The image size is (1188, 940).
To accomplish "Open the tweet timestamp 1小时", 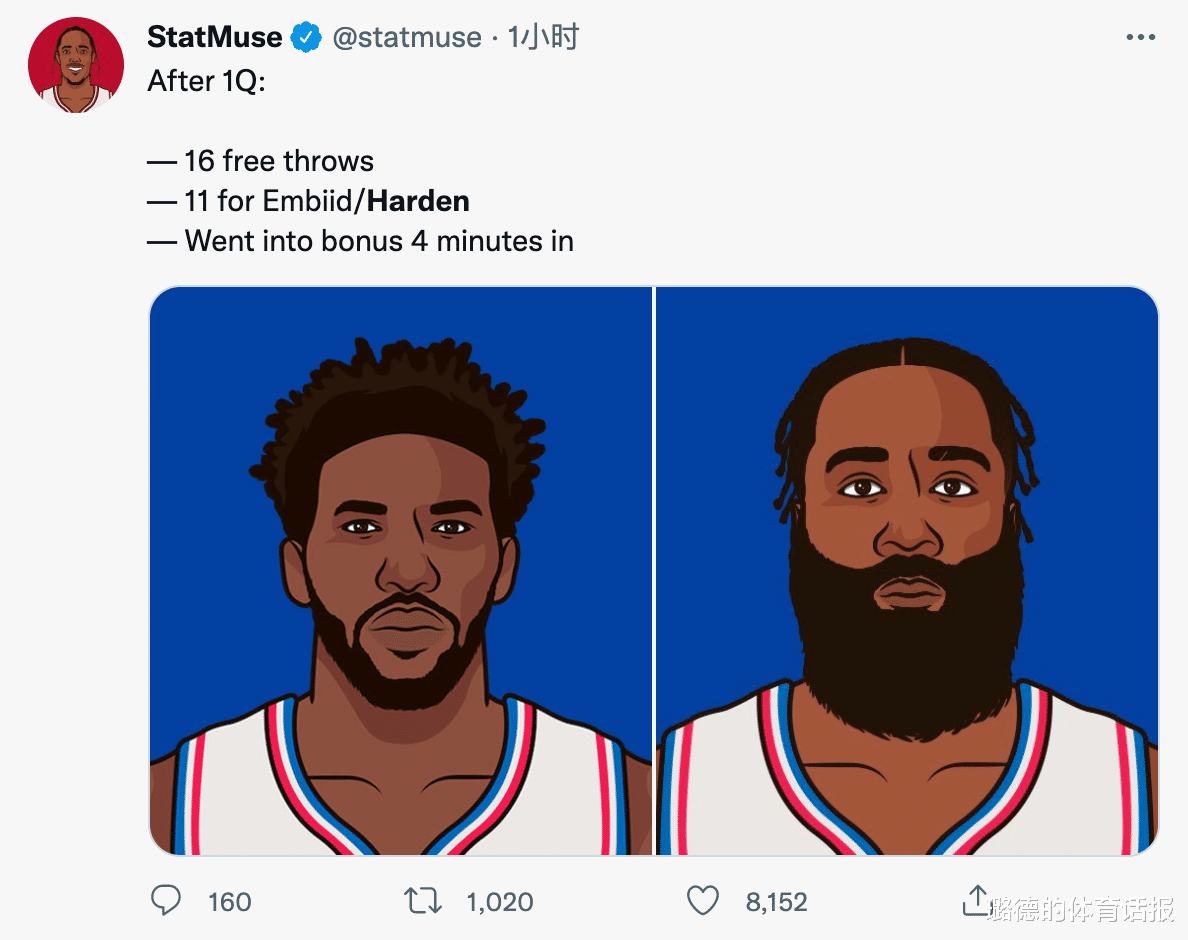I will tap(542, 37).
